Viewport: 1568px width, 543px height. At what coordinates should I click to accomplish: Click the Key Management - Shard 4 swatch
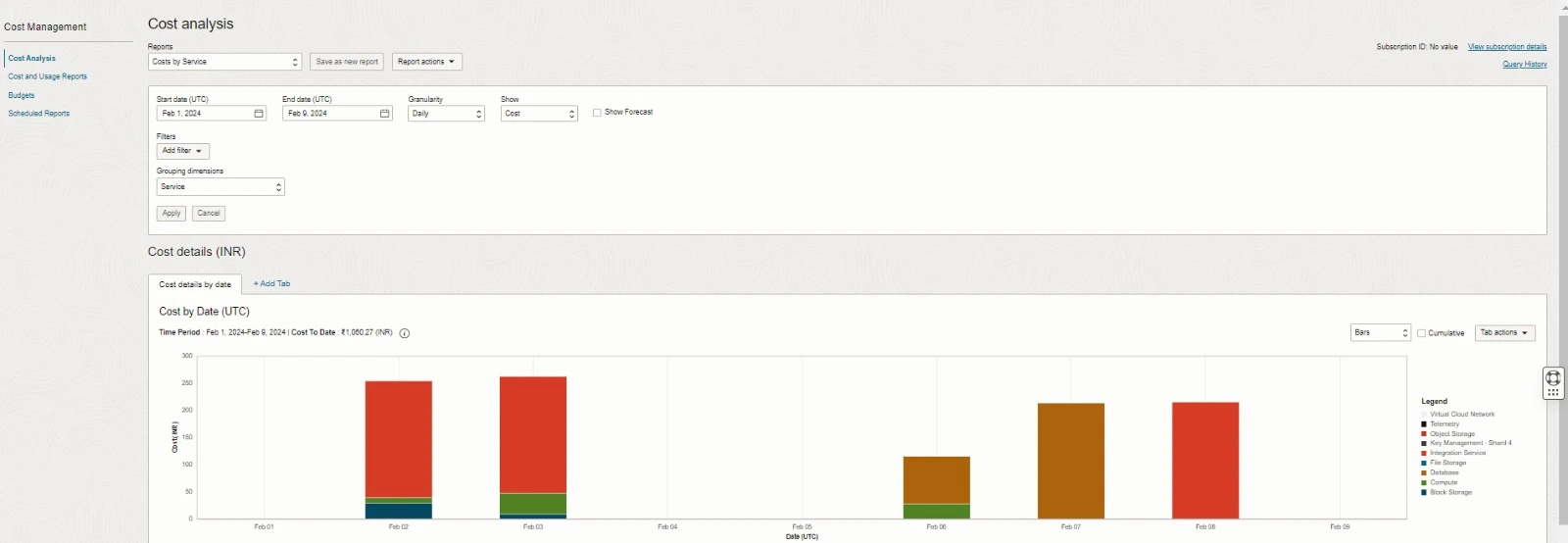pos(1424,444)
